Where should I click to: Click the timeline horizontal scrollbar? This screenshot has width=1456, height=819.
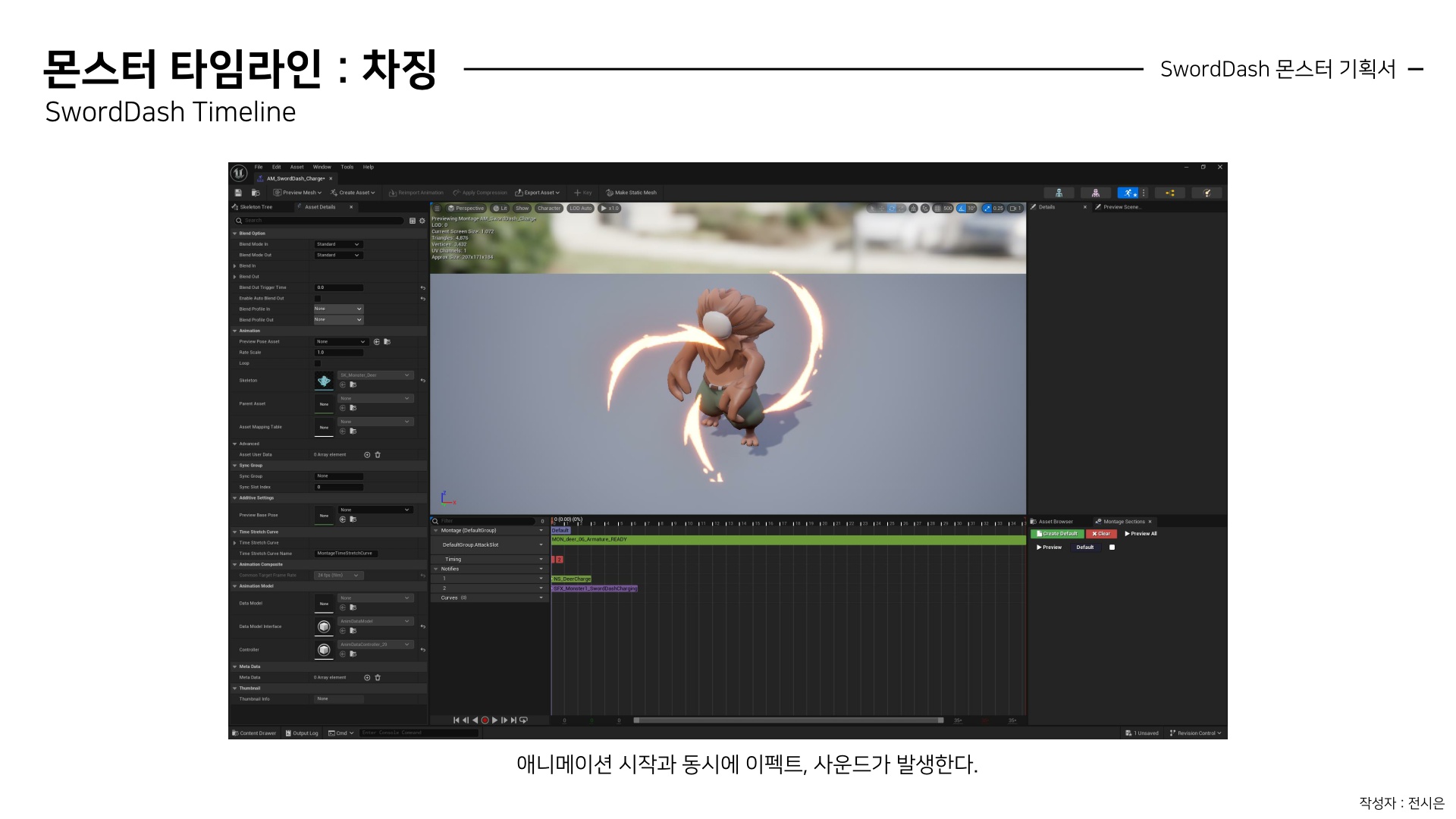click(789, 720)
